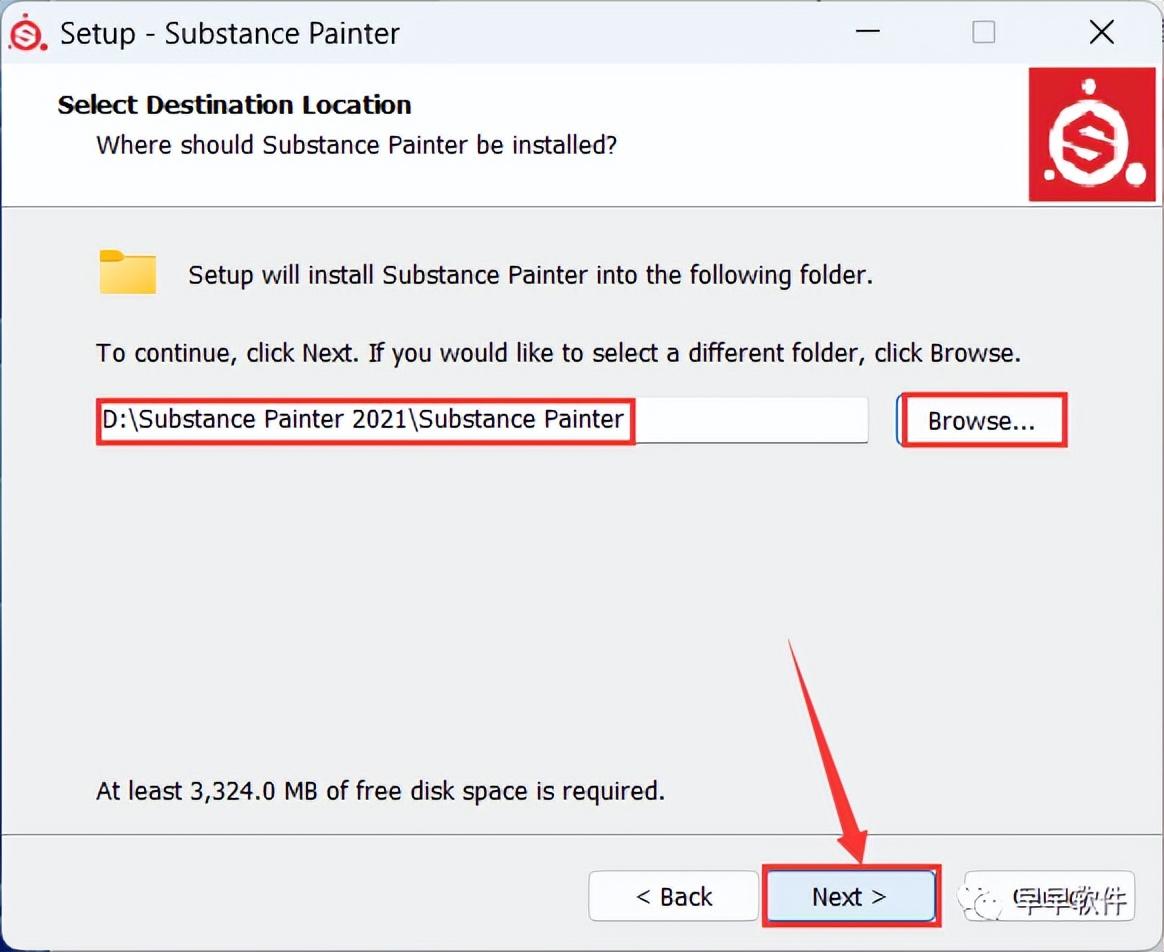Screen dimensions: 1164x952
Task: Click the "Select Destination Location" heading
Action: tap(235, 105)
